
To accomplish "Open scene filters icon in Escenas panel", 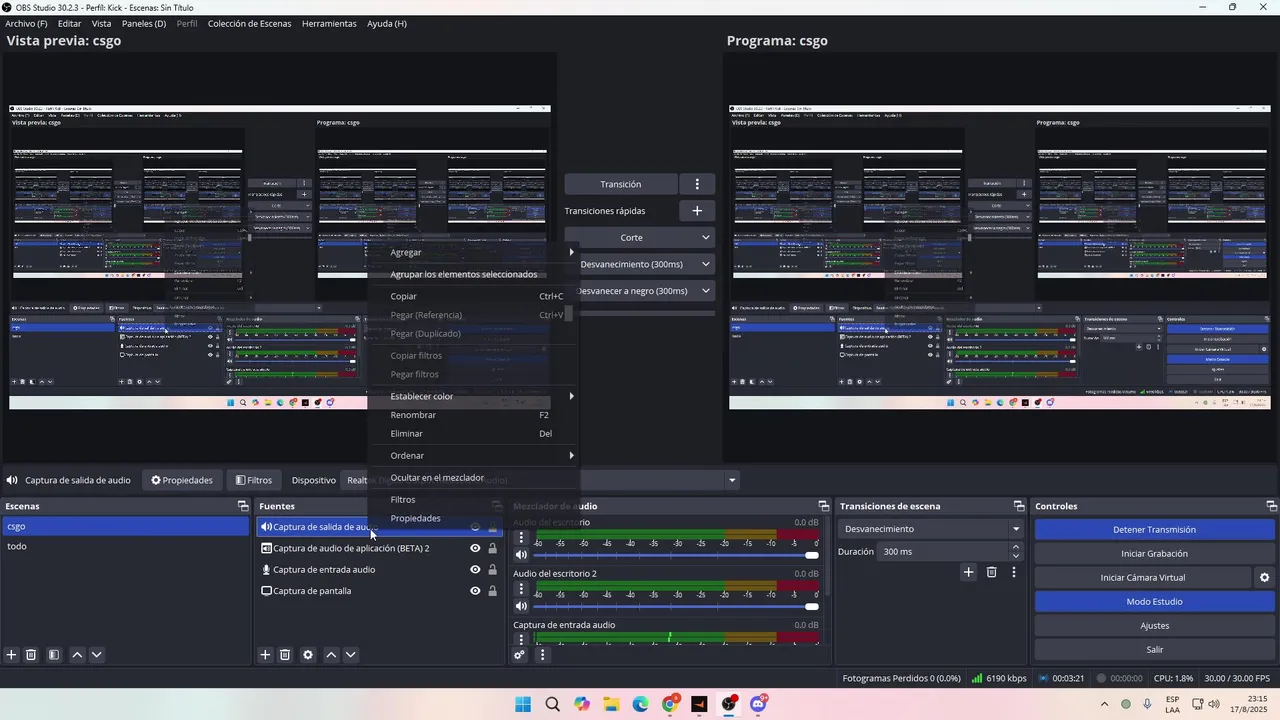I will [54, 655].
